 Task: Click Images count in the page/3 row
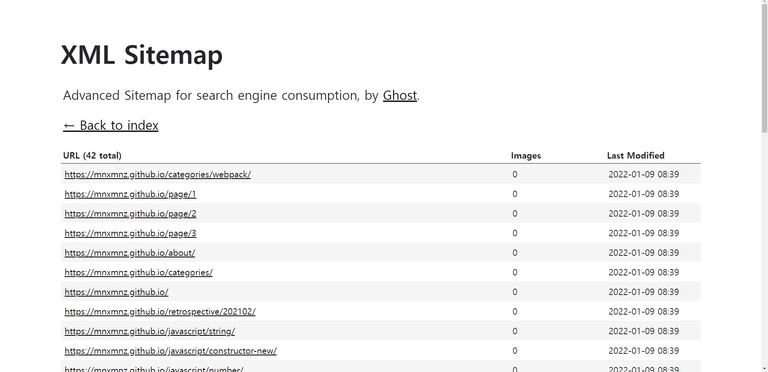point(515,233)
